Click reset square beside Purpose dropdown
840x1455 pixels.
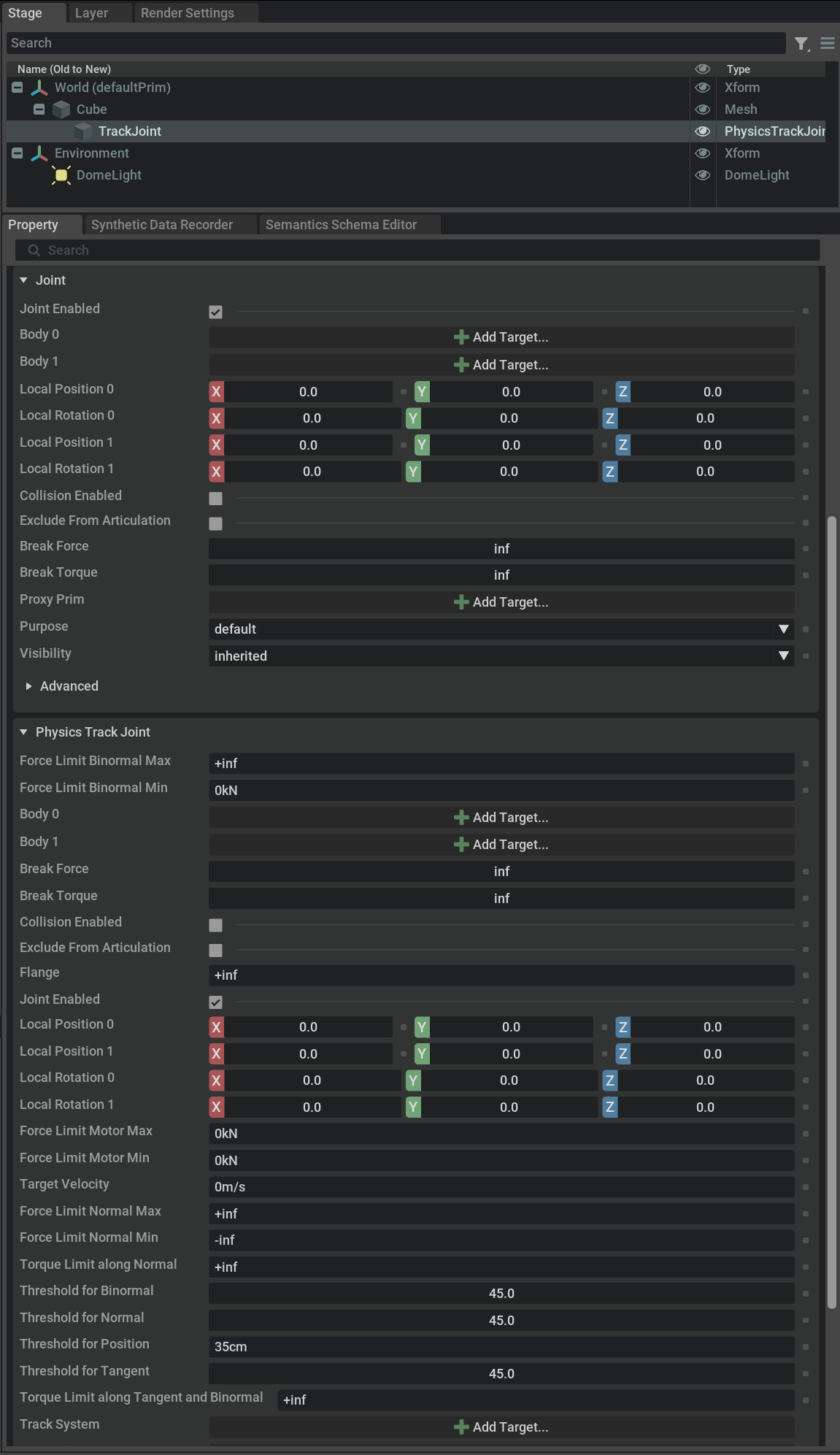click(x=806, y=629)
